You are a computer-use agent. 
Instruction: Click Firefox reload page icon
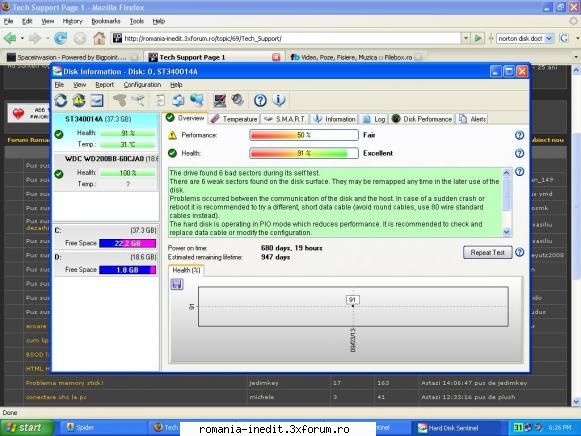click(x=60, y=38)
